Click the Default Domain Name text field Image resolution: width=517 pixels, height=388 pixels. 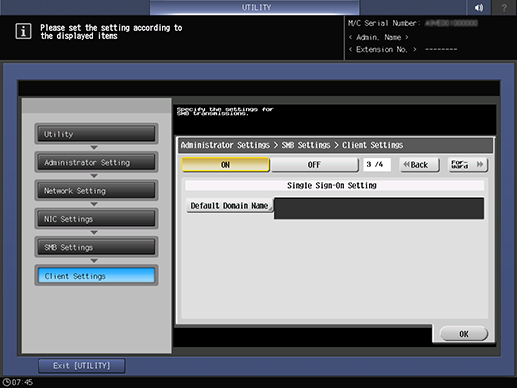379,208
